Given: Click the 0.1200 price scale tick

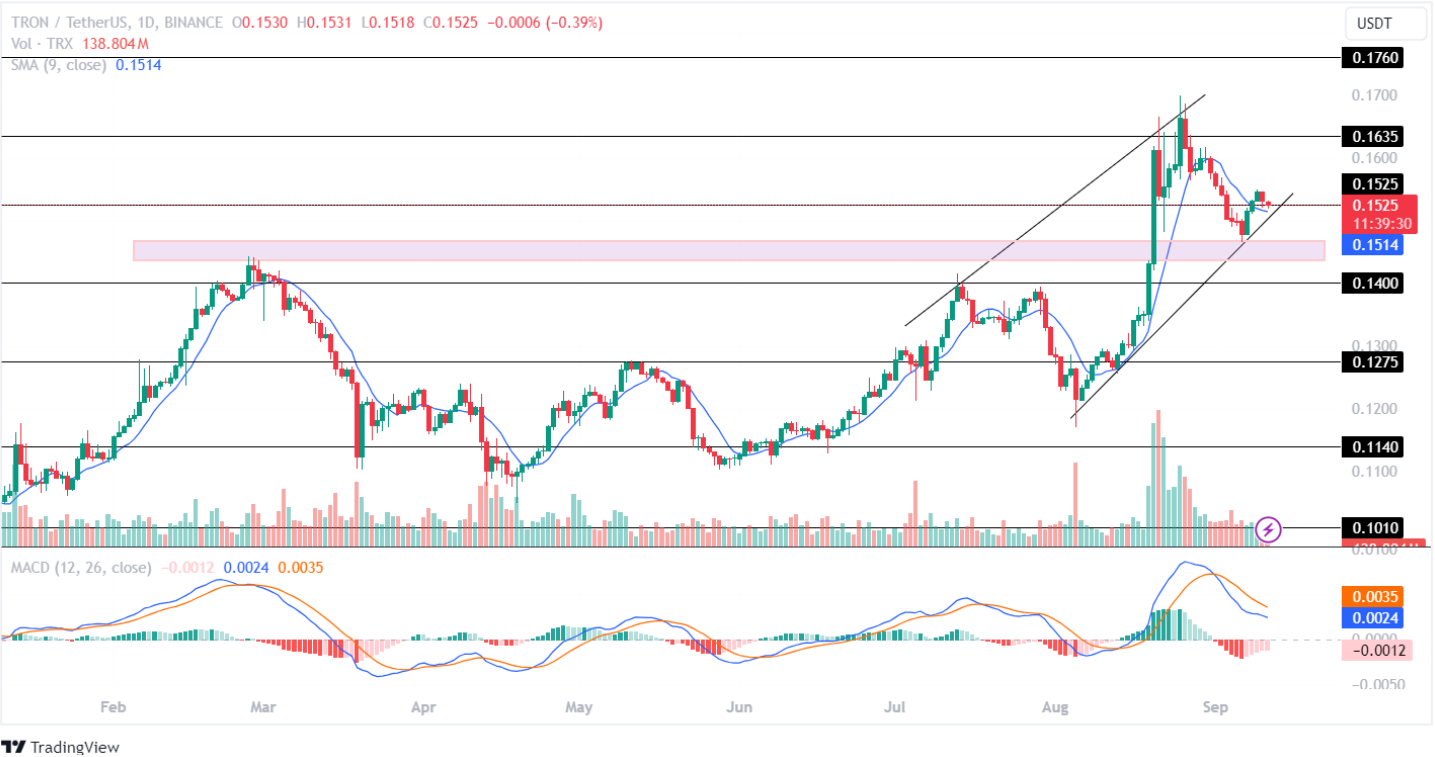Looking at the screenshot, I should pos(1376,409).
